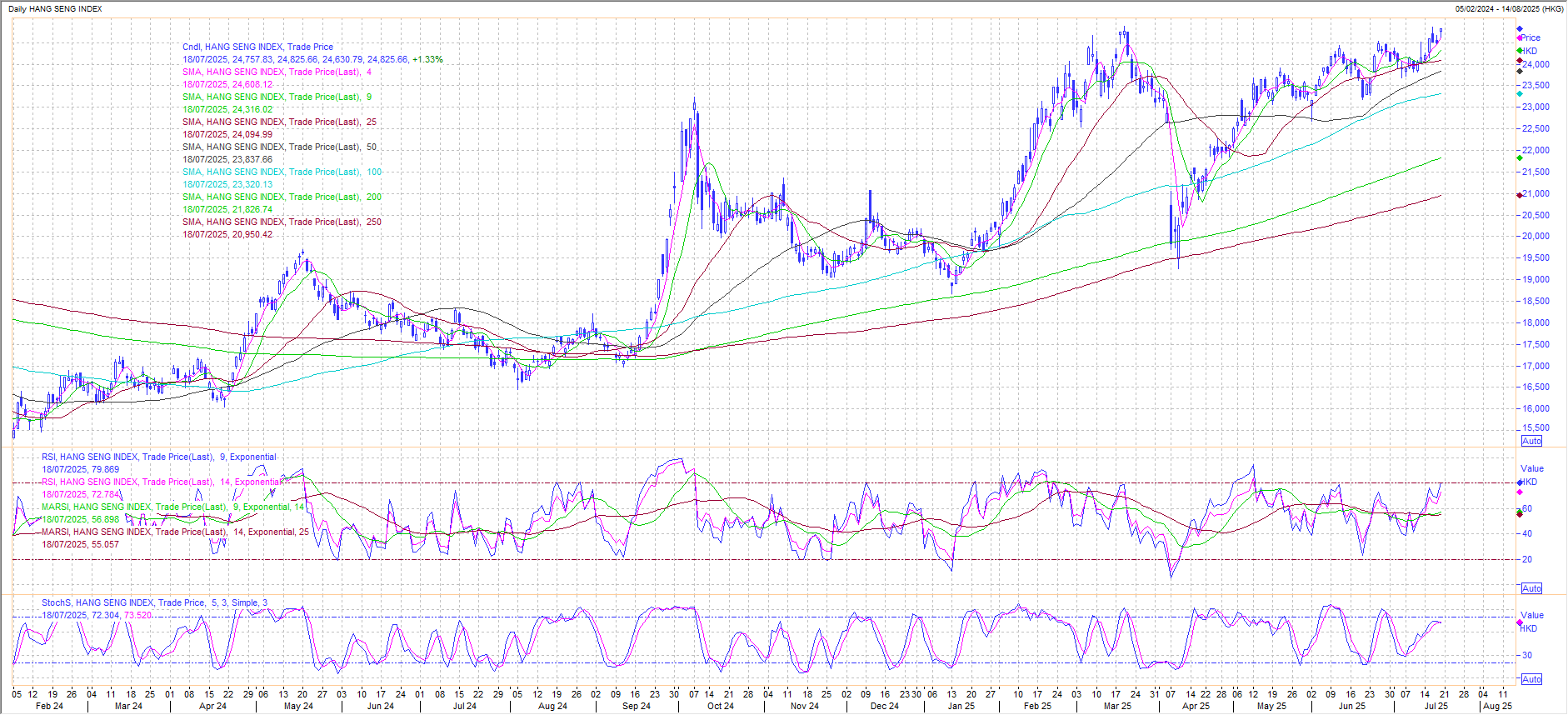Select the magenta RSI 14 diamond on RSI scale
This screenshot has width=1568, height=715.
coord(1520,492)
